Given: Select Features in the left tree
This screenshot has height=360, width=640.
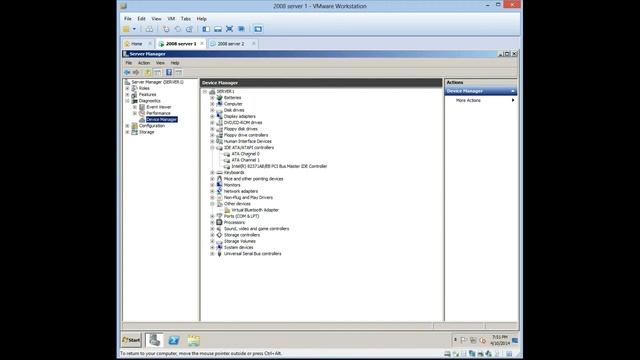Looking at the screenshot, I should tap(147, 94).
